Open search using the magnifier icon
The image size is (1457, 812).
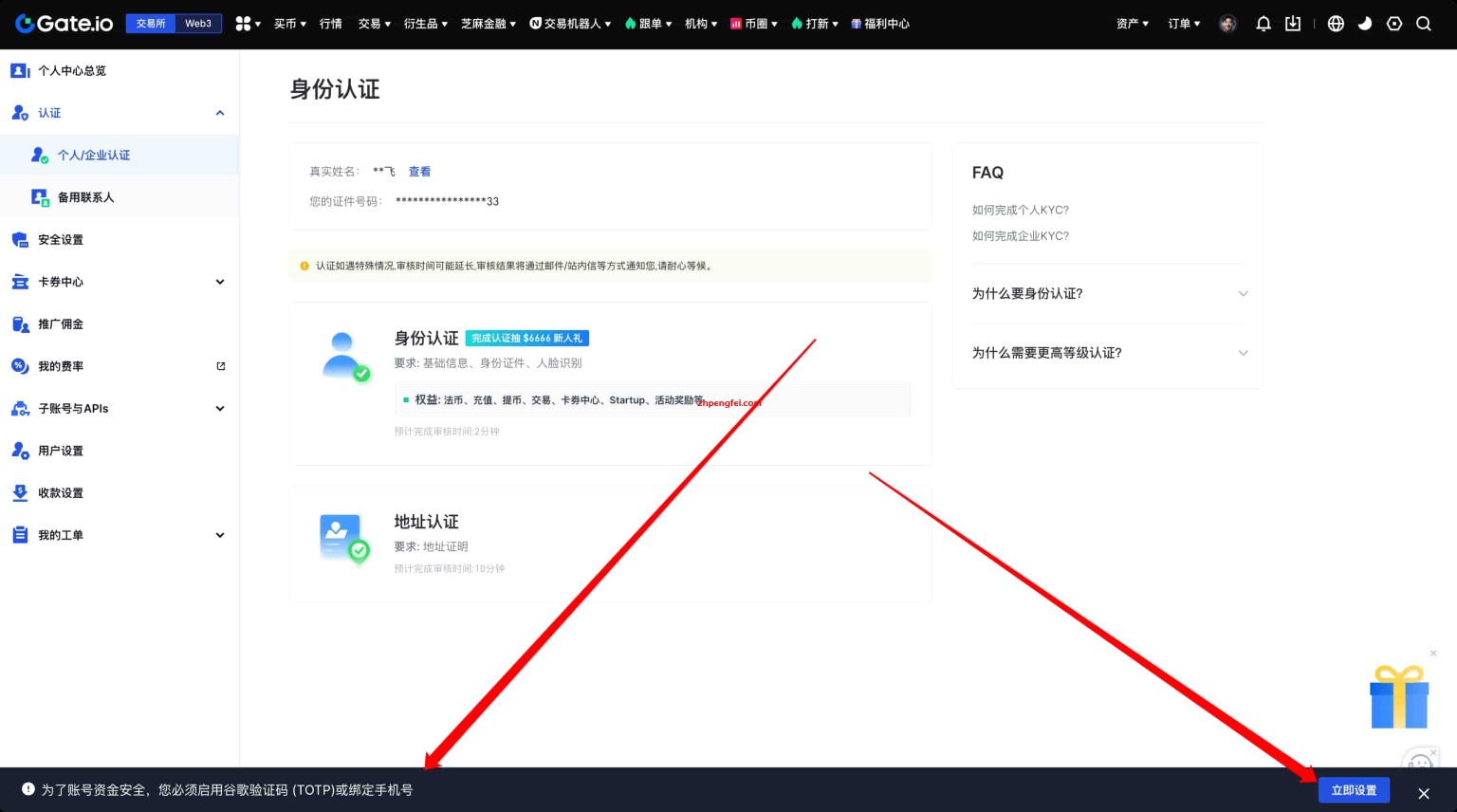coord(1423,24)
